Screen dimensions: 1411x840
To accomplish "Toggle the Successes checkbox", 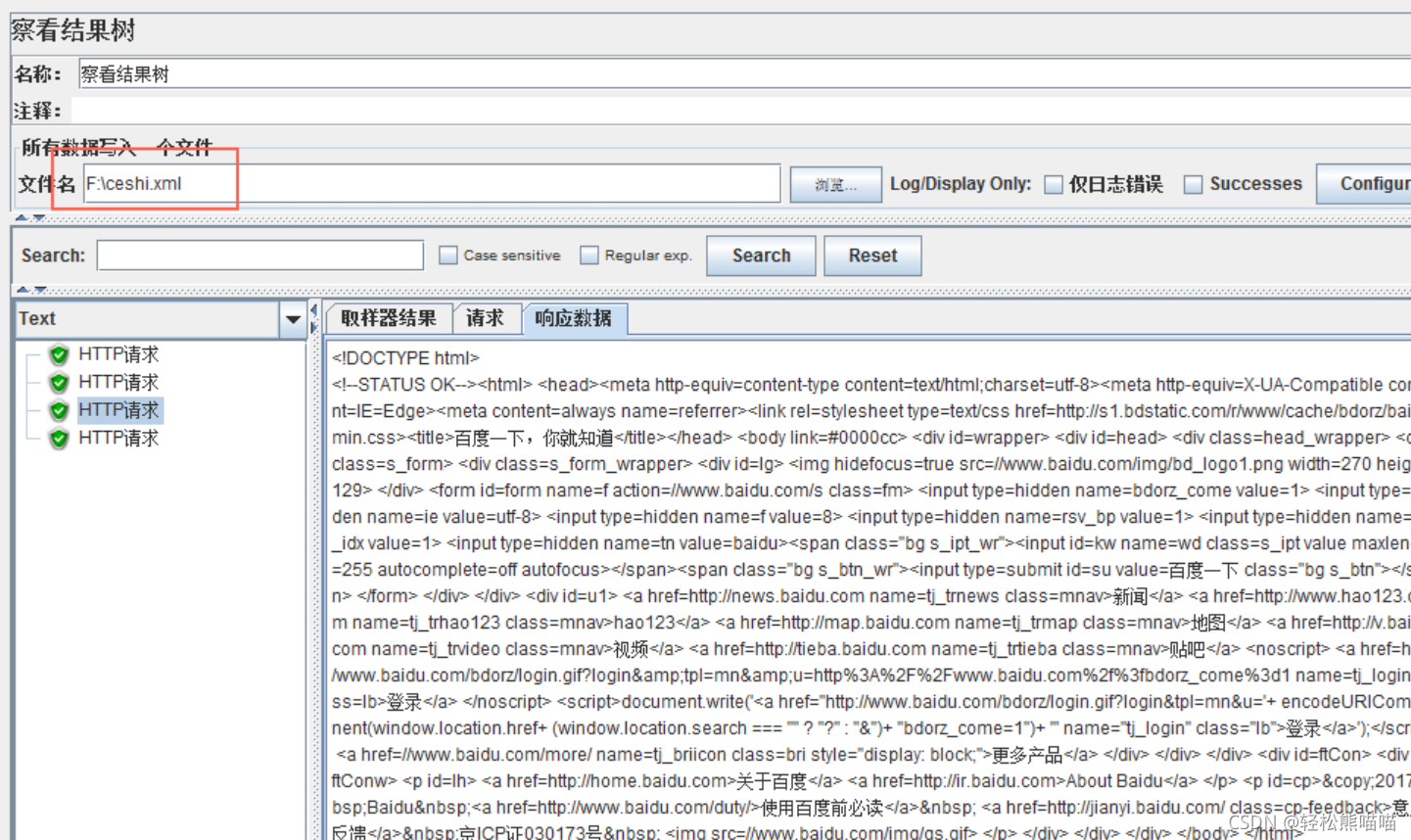I will [x=1193, y=184].
